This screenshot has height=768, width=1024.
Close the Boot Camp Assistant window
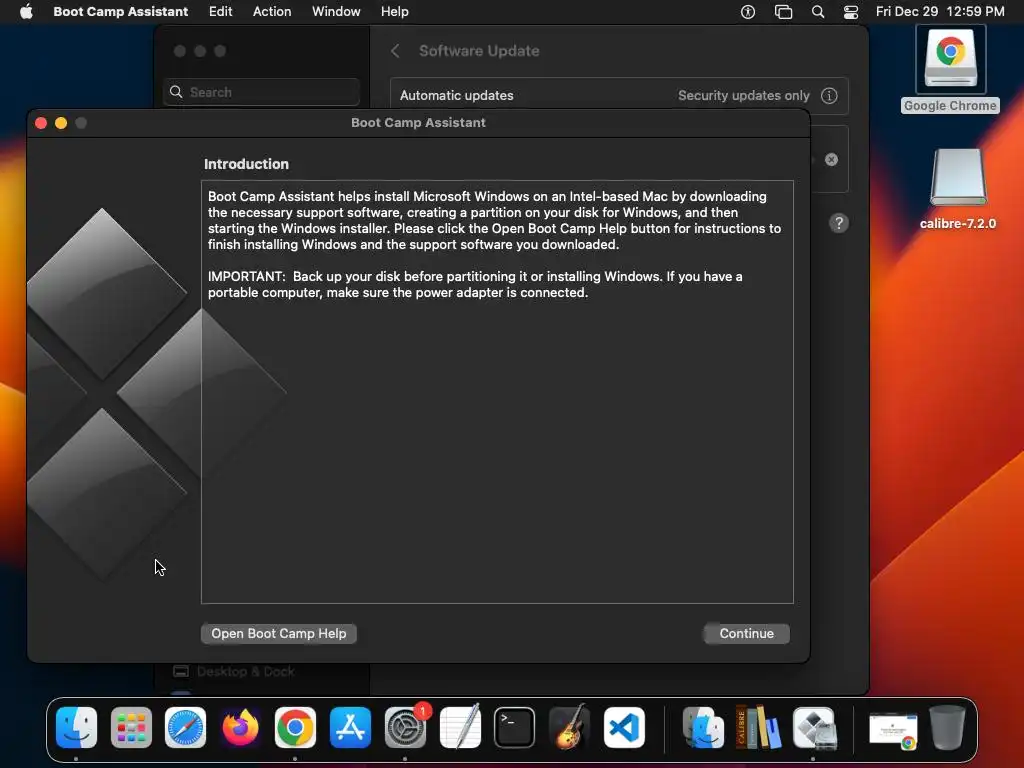pos(40,123)
